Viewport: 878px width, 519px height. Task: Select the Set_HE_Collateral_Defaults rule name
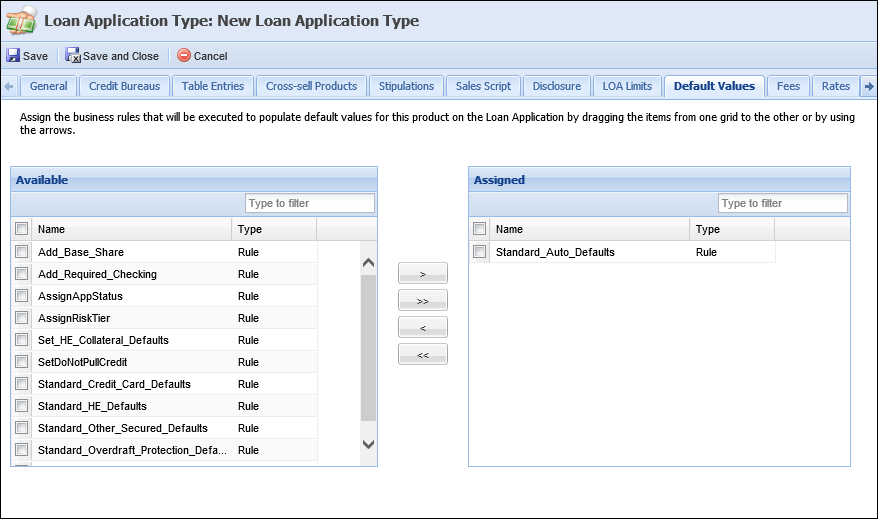(x=103, y=340)
